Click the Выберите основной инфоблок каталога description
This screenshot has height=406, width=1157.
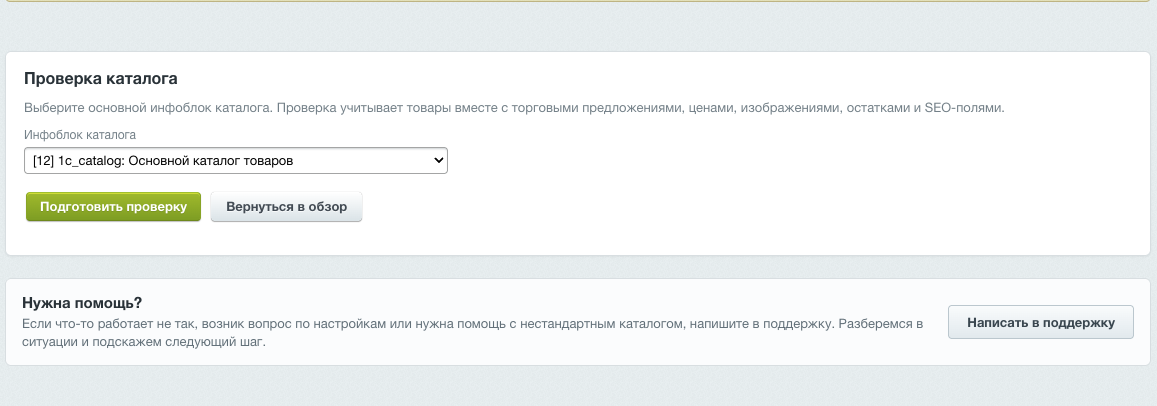pyautogui.click(x=514, y=108)
